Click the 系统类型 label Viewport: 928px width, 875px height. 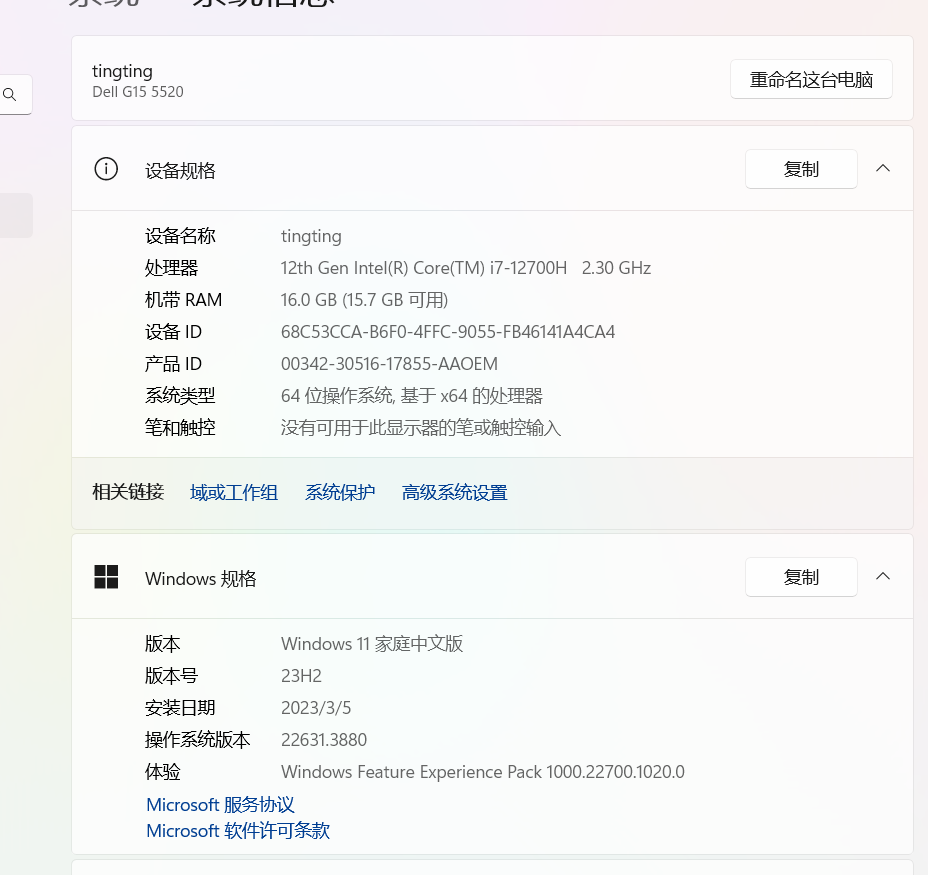(x=180, y=395)
